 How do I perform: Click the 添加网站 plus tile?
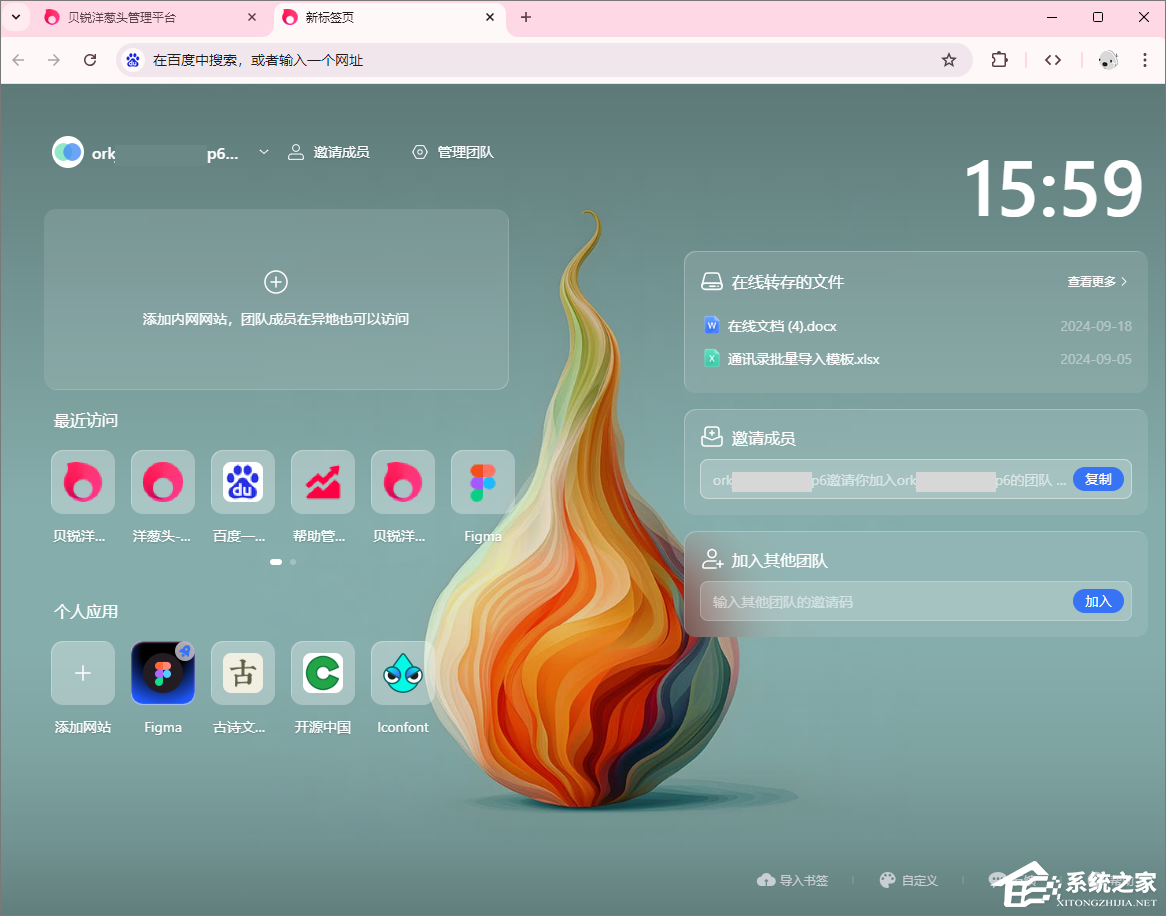pyautogui.click(x=83, y=673)
